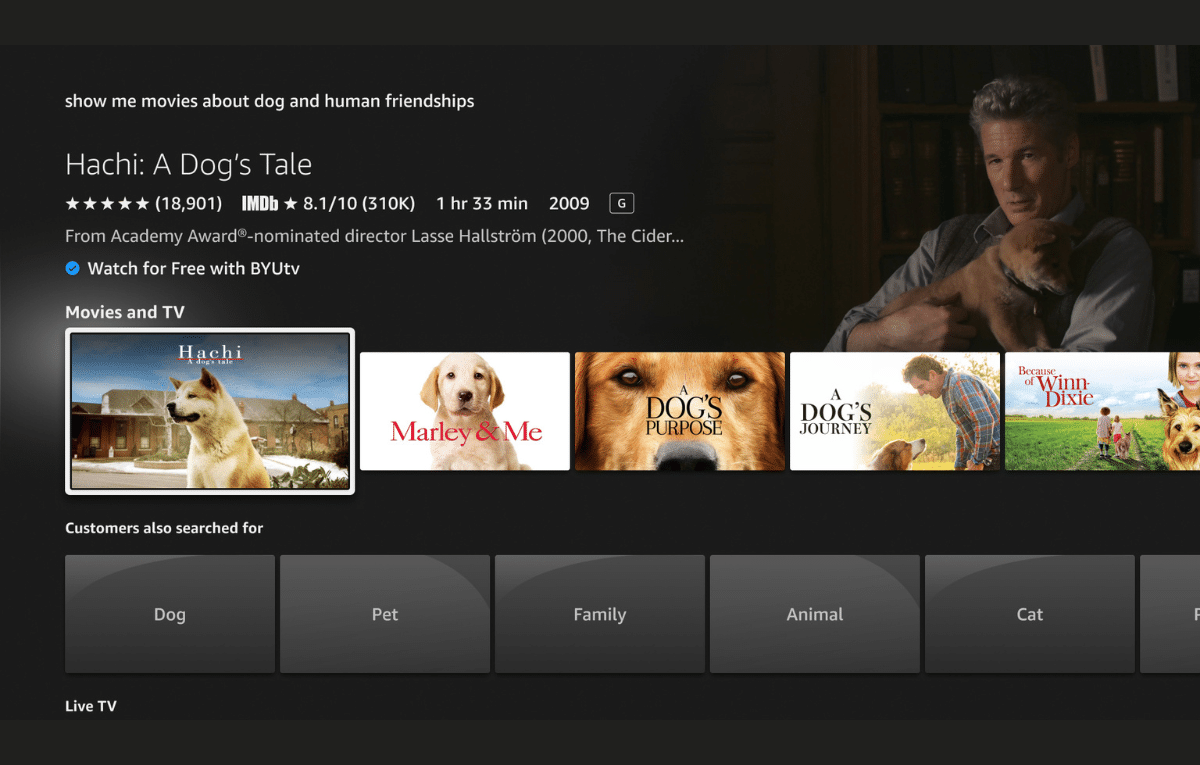The width and height of the screenshot is (1200, 765).
Task: Click the blue verified checkmark icon
Action: coord(72,268)
